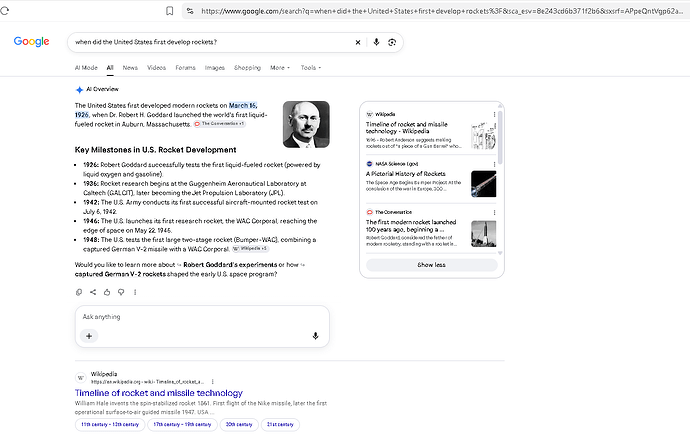Copy the AI Overview answer
Image resolution: width=690 pixels, height=436 pixels.
pos(79,292)
